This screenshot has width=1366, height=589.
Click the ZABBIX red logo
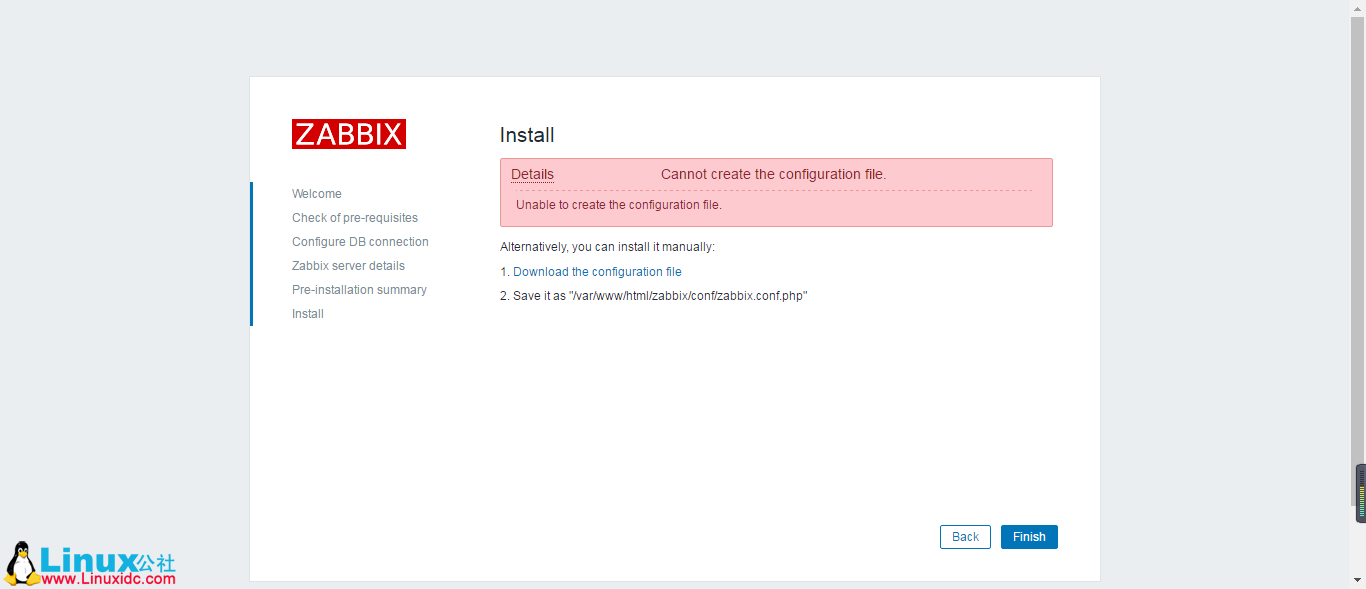tap(348, 133)
